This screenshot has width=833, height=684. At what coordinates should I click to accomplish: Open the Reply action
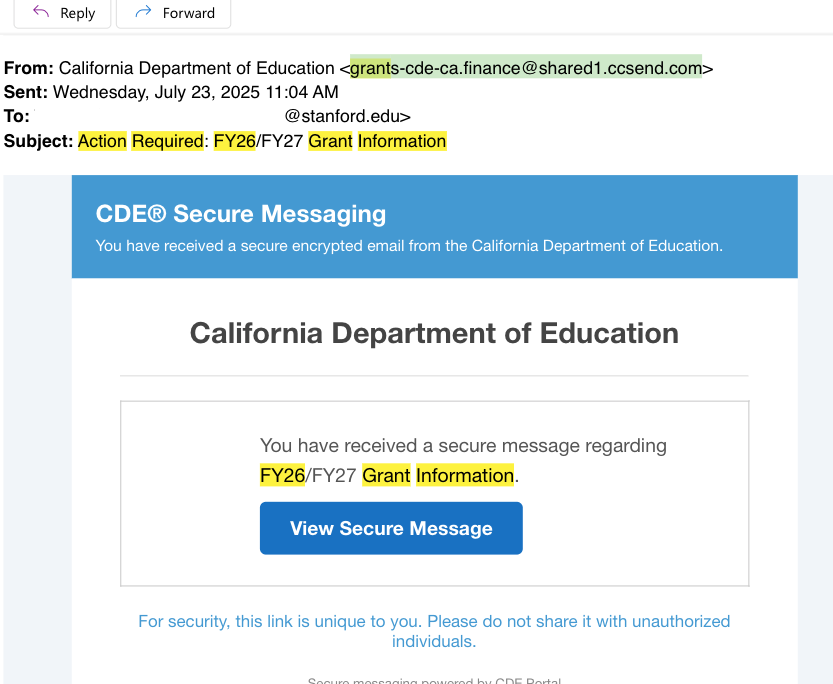pos(62,13)
